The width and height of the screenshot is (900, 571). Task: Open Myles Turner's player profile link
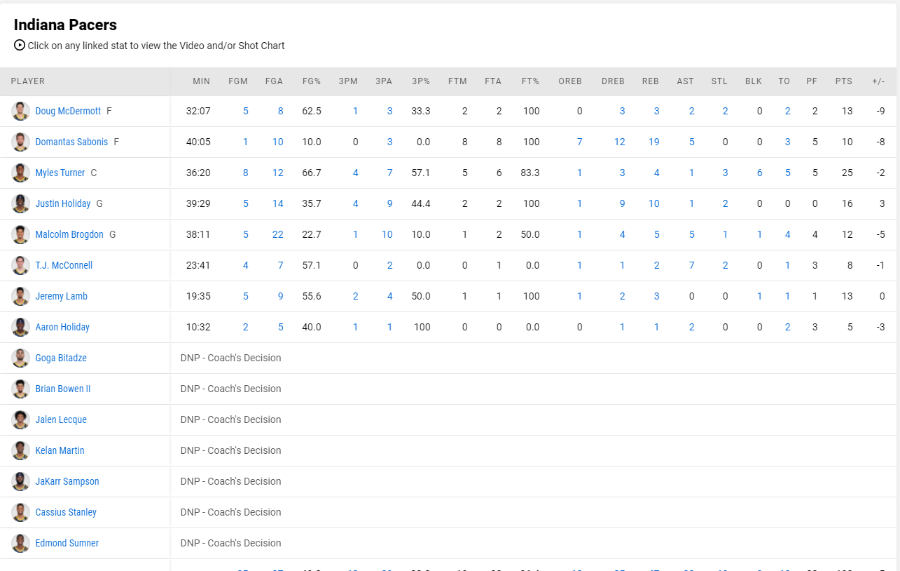60,173
